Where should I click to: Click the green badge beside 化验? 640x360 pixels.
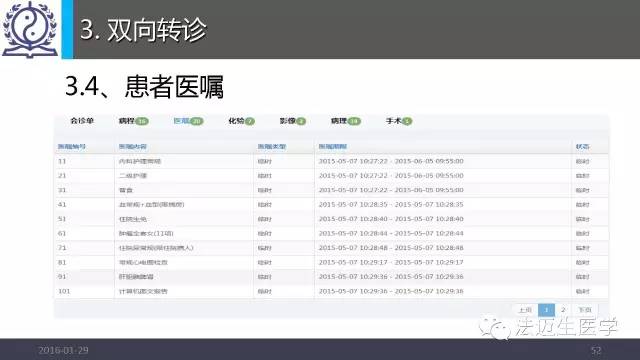click(x=250, y=121)
